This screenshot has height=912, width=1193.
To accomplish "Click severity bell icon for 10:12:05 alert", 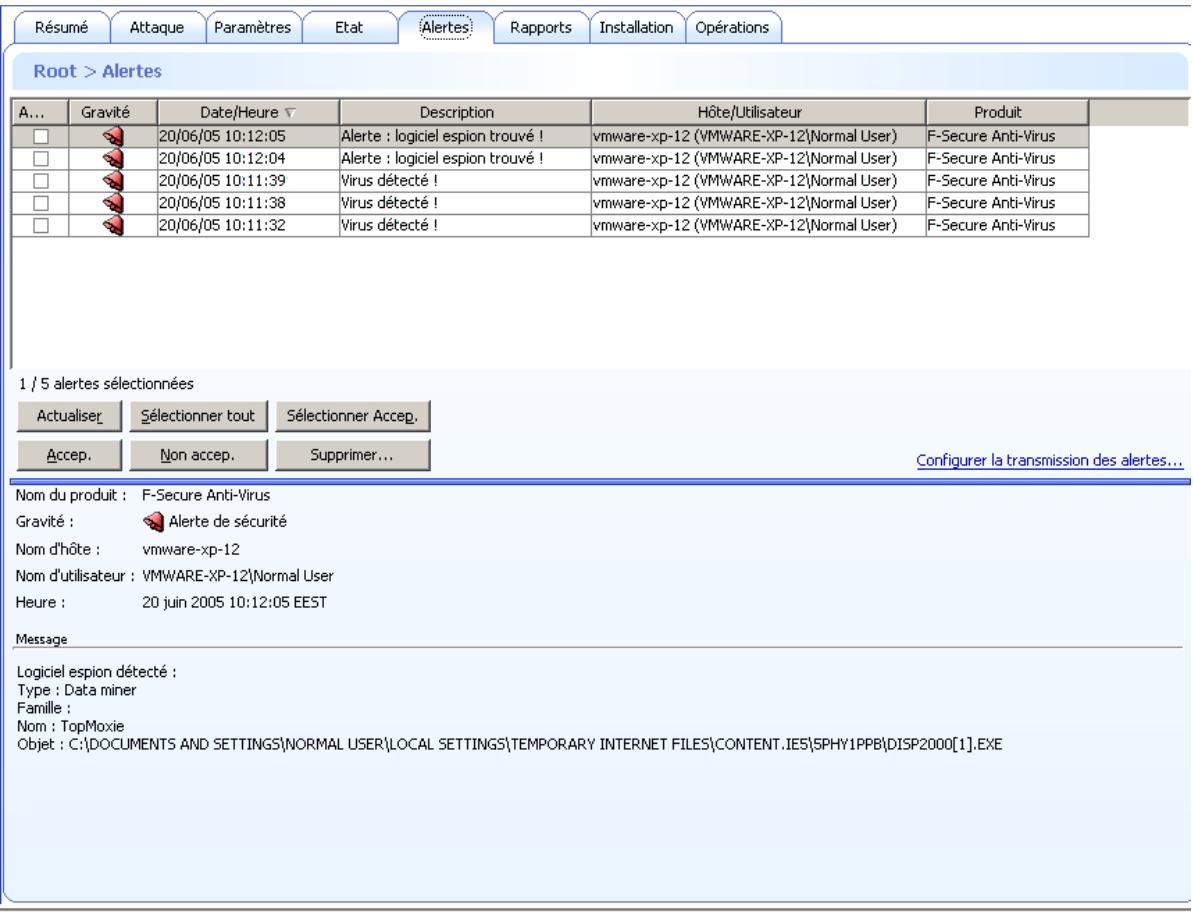I will click(113, 136).
